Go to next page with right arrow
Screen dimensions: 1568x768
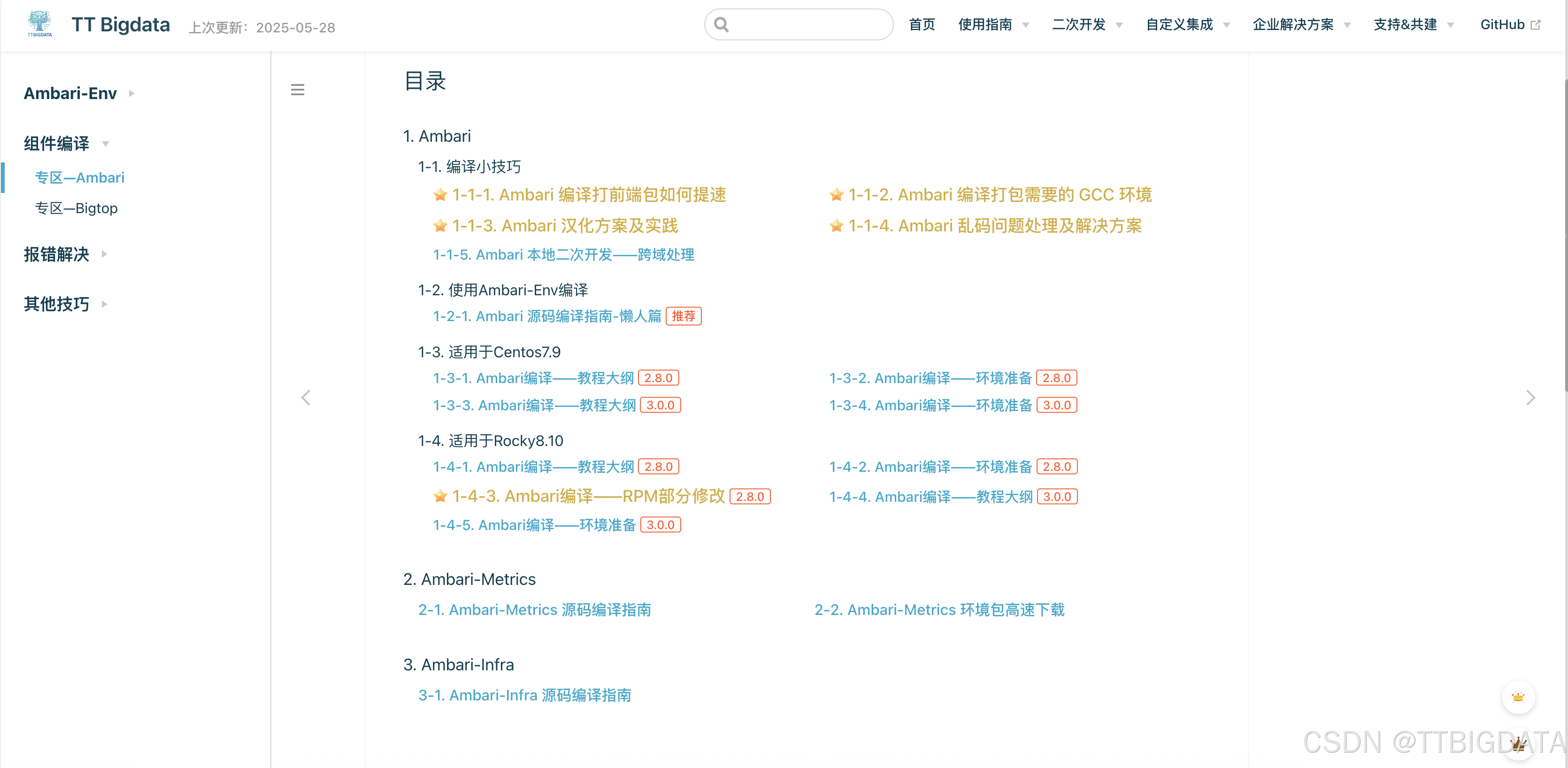click(x=1530, y=398)
